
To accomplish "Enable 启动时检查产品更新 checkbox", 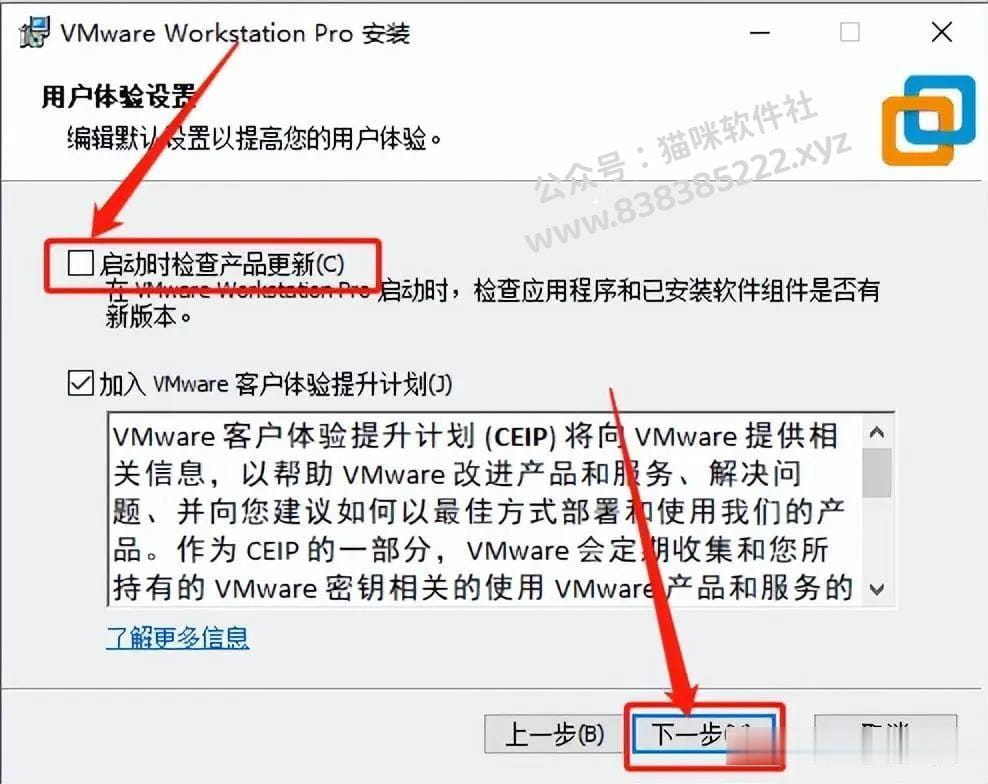I will (x=81, y=263).
